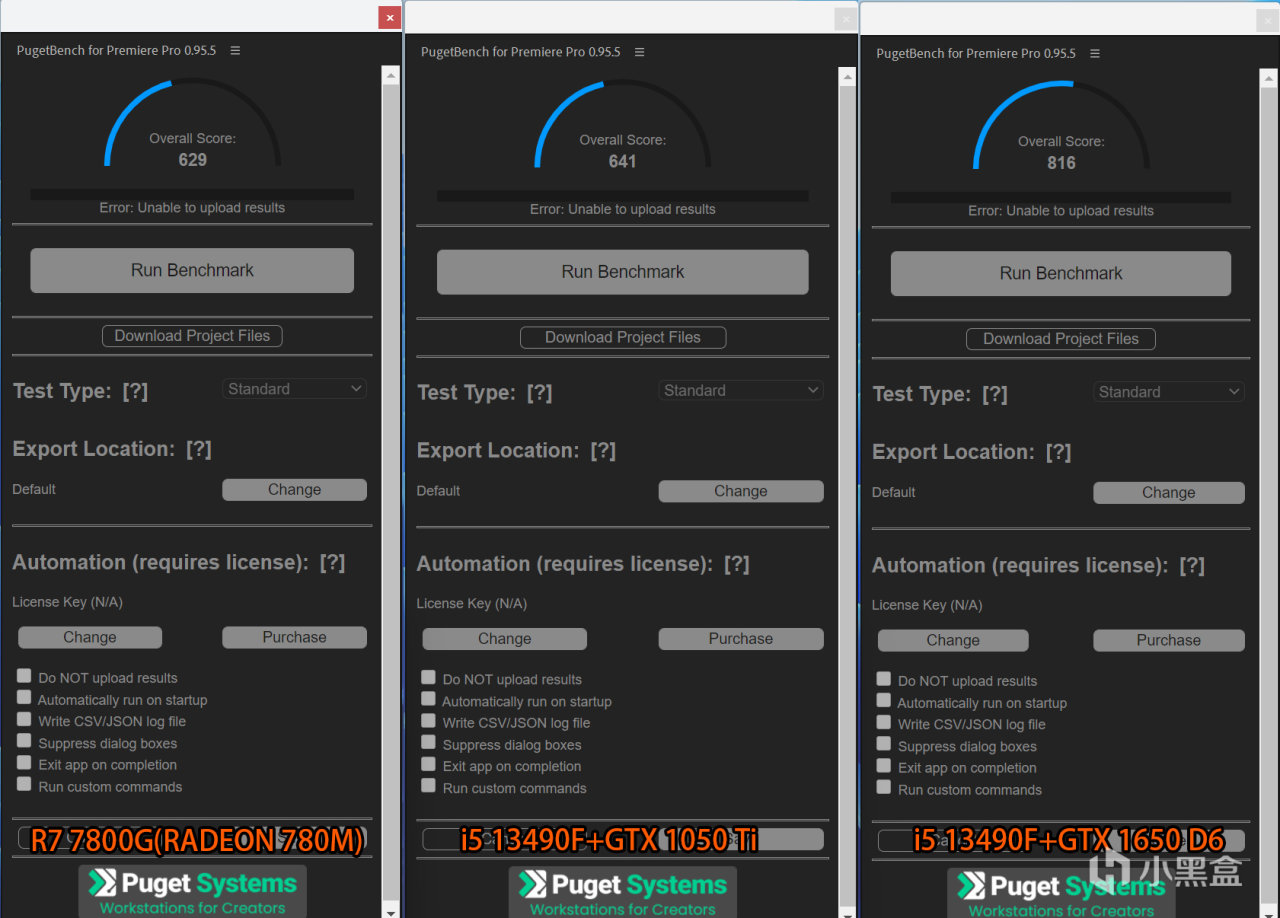The width and height of the screenshot is (1280, 918).
Task: Enable Do NOT upload results in the 641-score panel
Action: (x=428, y=677)
